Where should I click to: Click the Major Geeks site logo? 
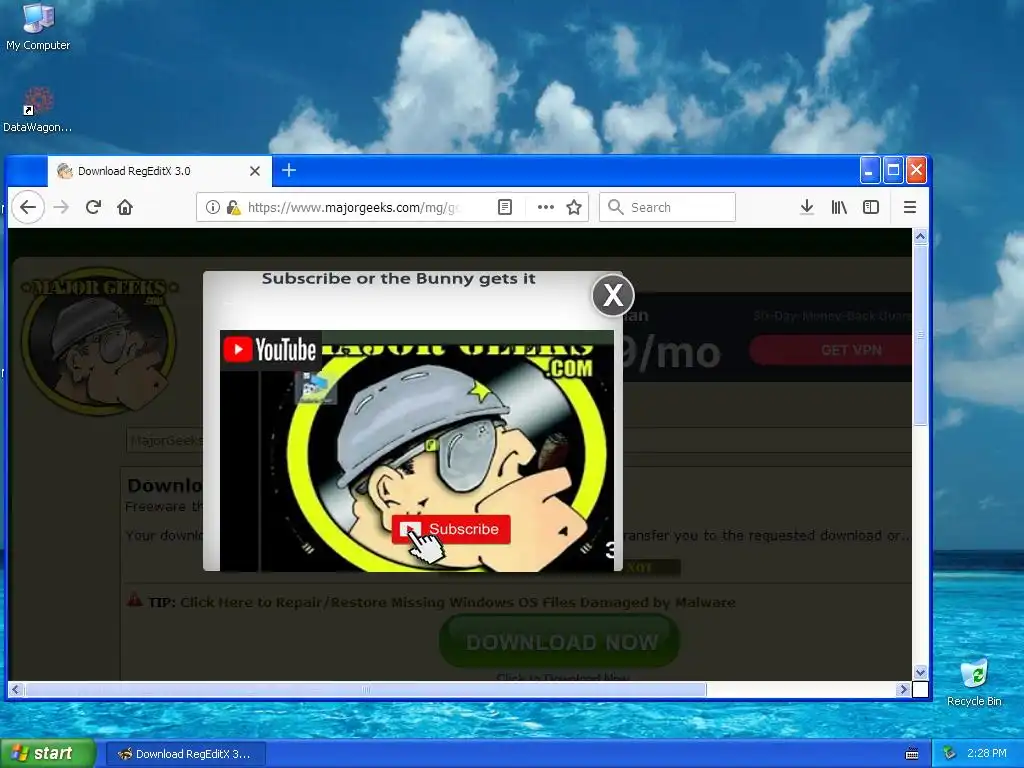click(x=98, y=341)
